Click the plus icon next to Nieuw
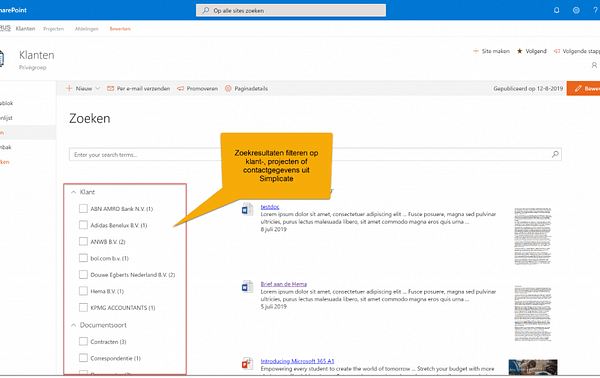This screenshot has height=378, width=600. pos(69,88)
